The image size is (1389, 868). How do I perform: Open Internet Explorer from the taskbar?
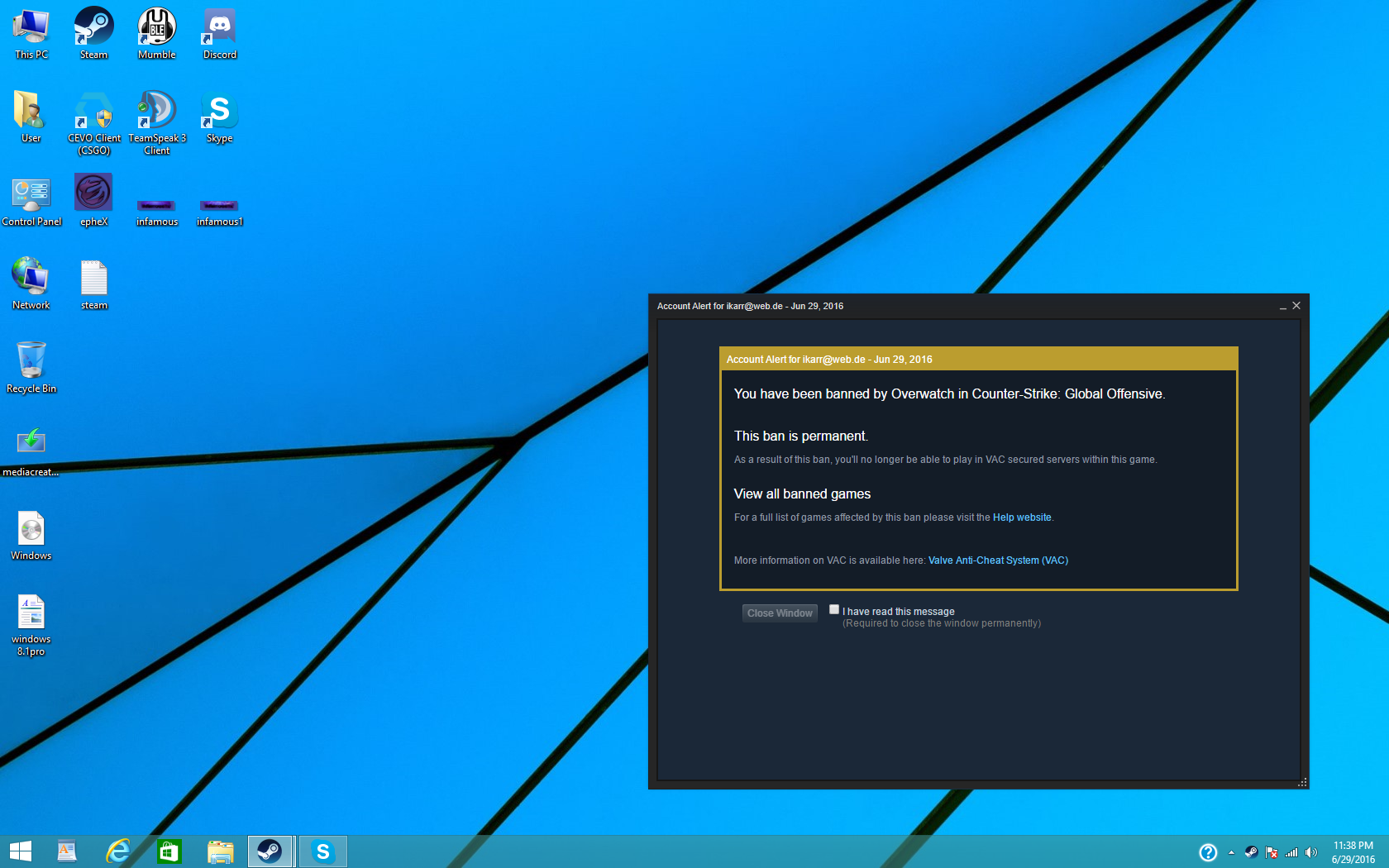118,851
